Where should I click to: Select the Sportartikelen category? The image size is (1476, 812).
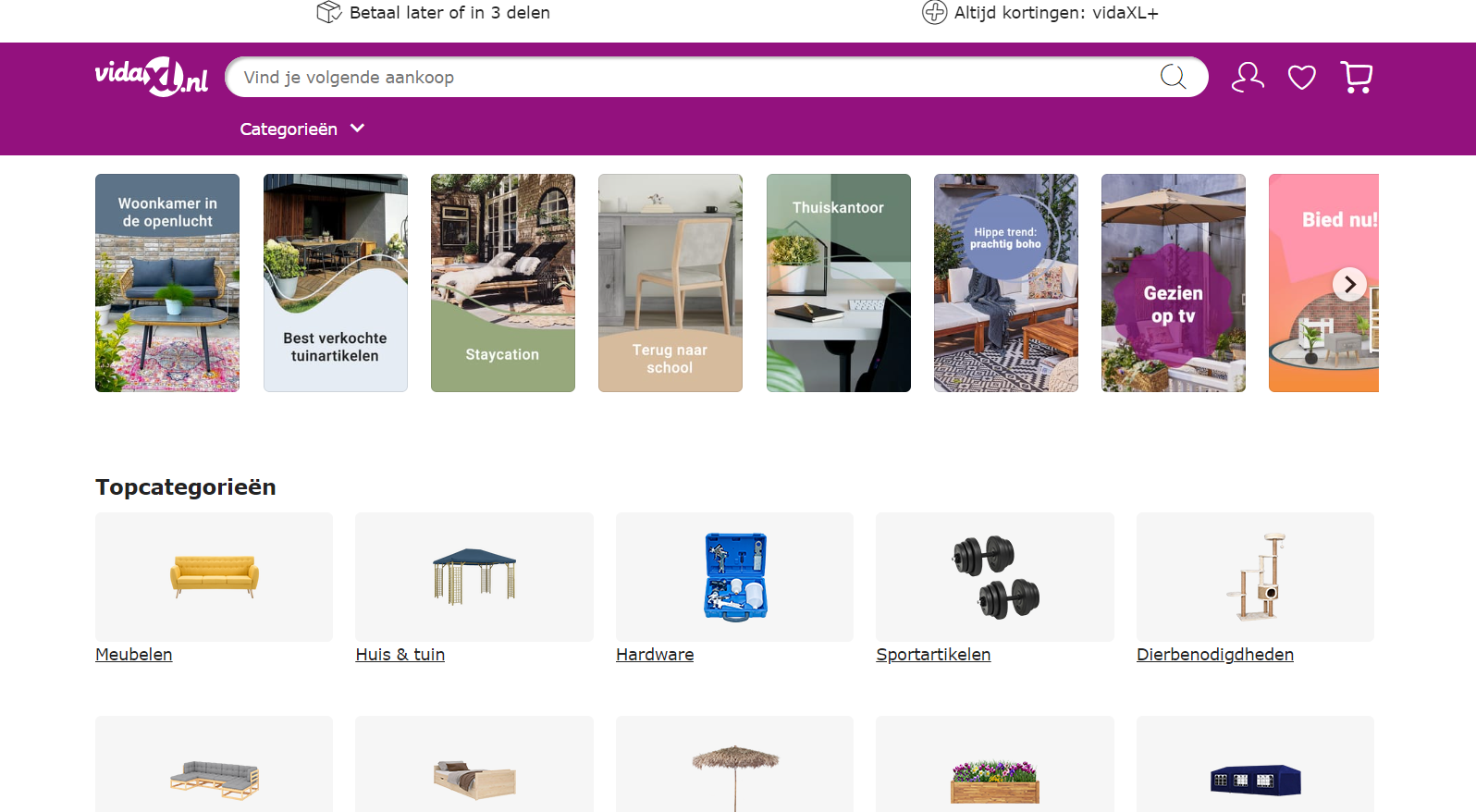(x=933, y=654)
